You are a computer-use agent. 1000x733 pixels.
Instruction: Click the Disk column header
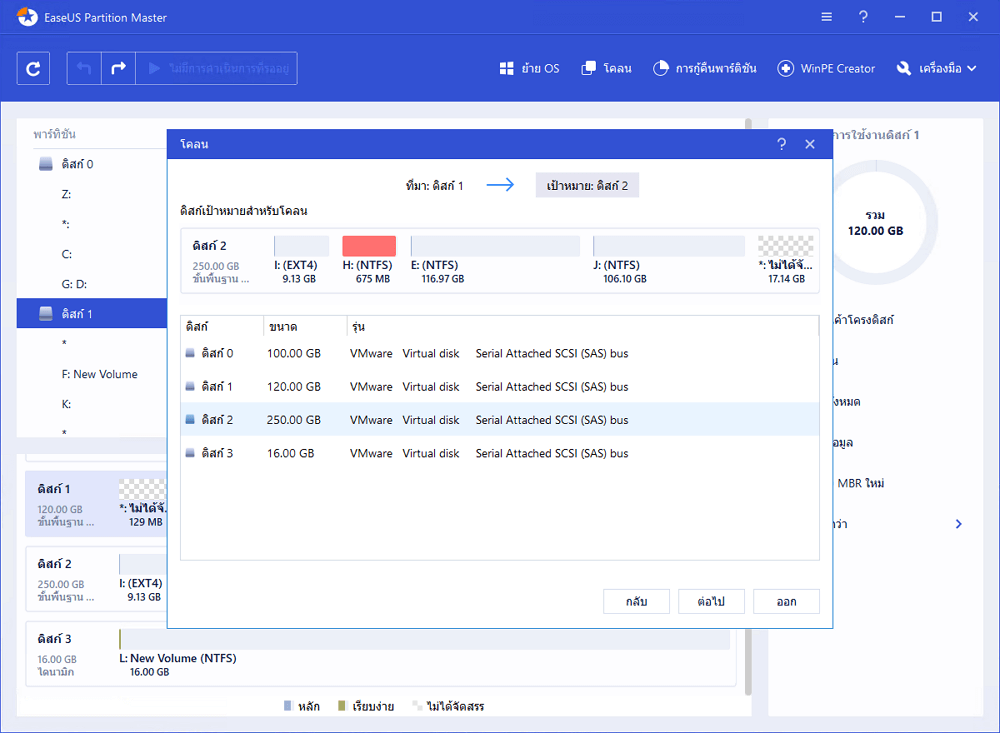(x=222, y=327)
